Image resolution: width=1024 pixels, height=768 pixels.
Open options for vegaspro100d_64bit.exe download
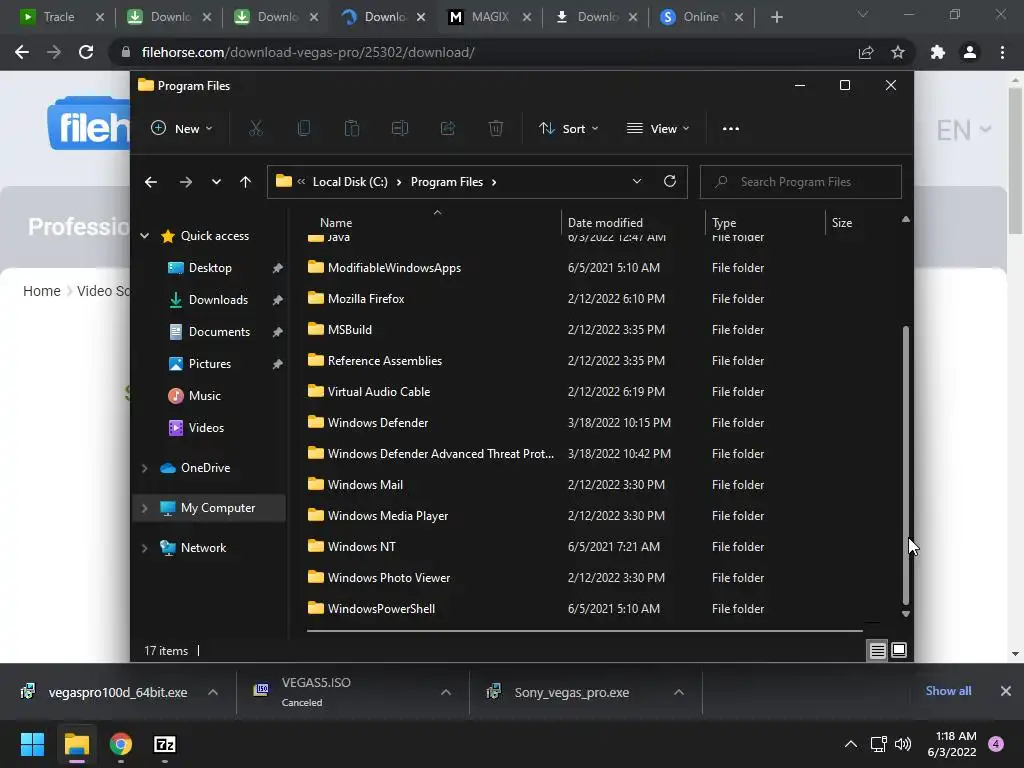click(213, 692)
